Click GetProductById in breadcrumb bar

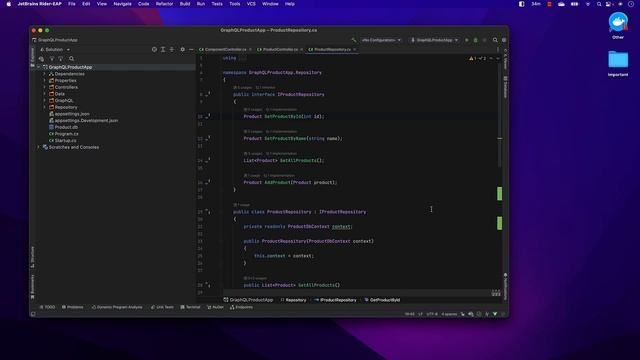click(x=382, y=300)
